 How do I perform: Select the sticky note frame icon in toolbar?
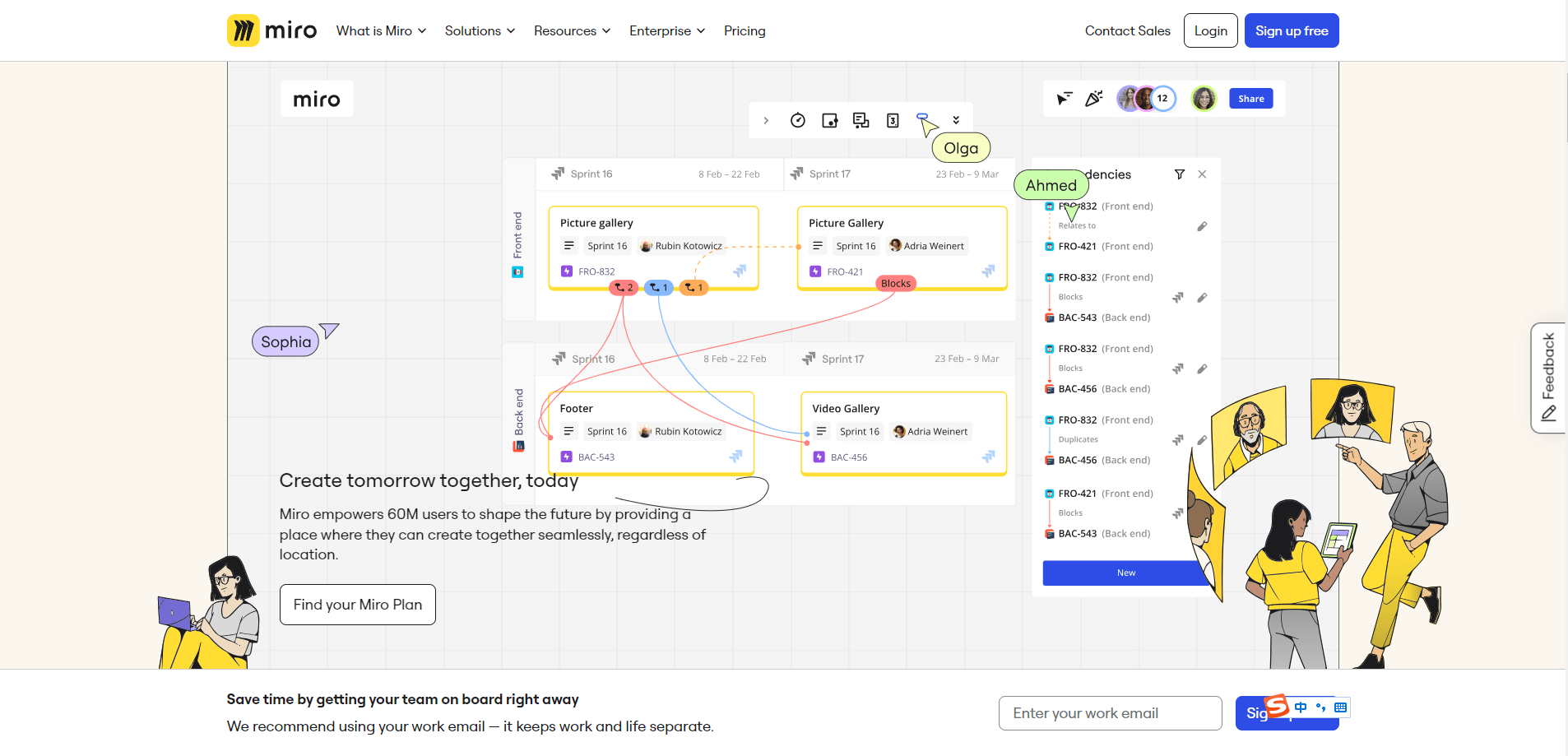pyautogui.click(x=829, y=120)
